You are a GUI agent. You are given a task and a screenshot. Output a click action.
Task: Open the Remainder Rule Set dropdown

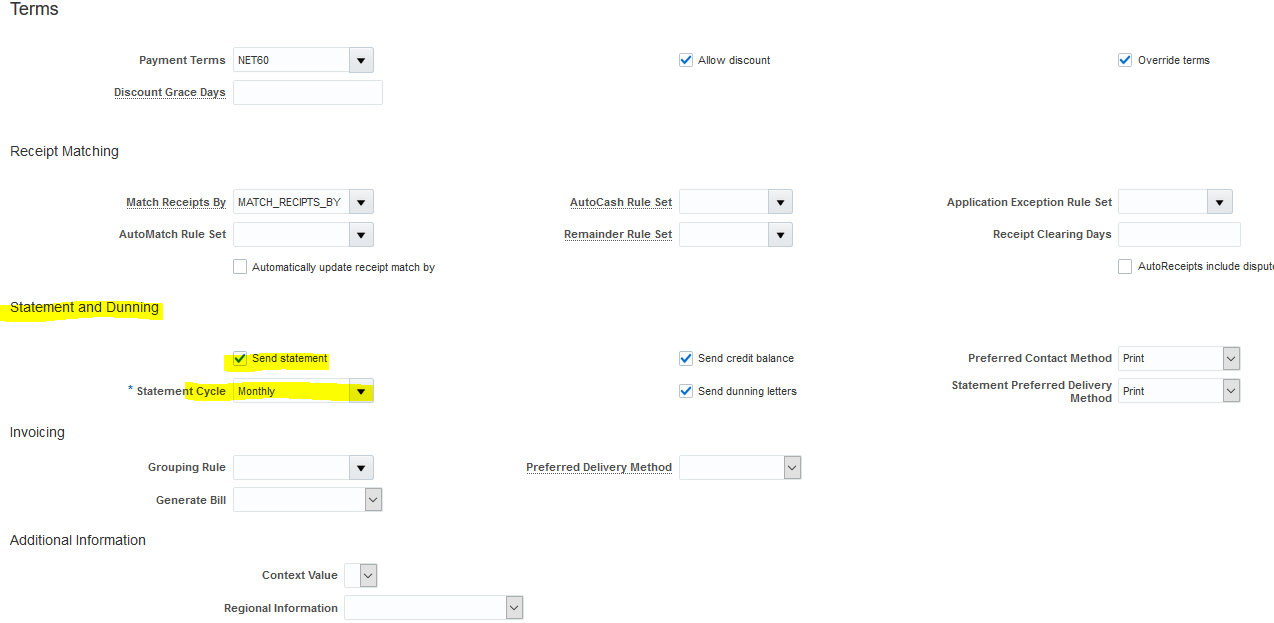coord(780,234)
